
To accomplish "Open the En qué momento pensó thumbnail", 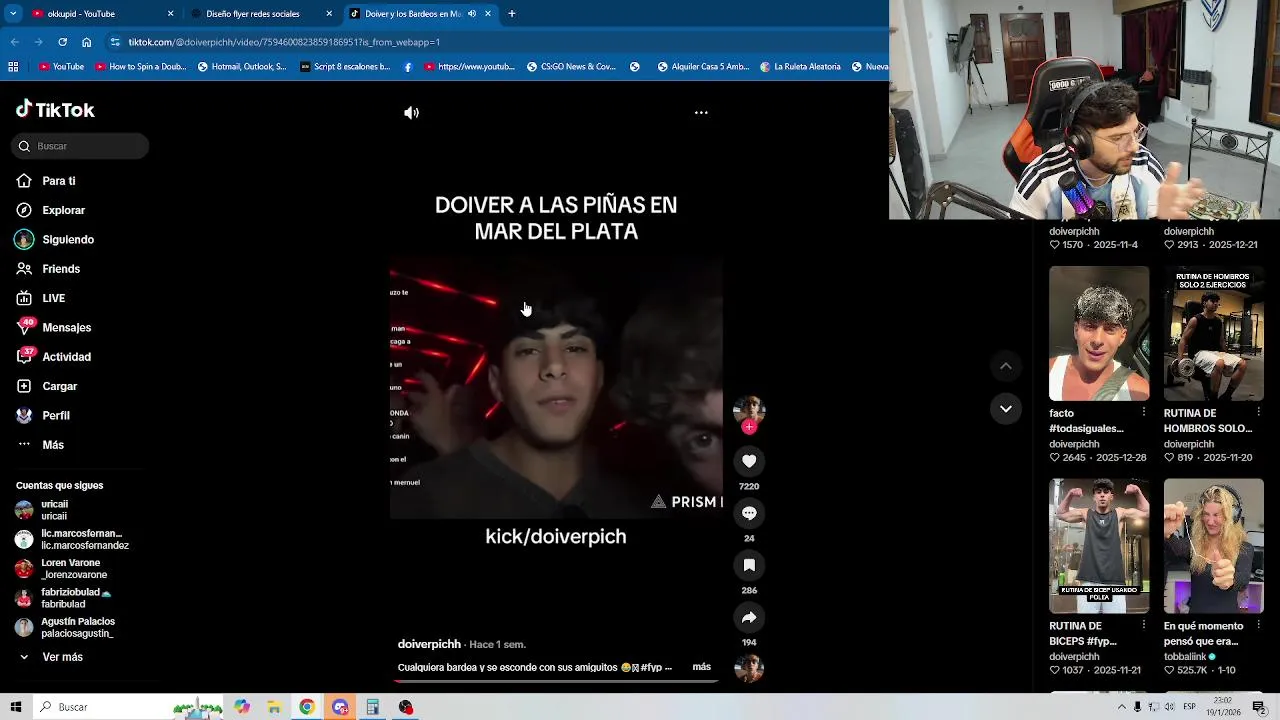I will click(1213, 546).
